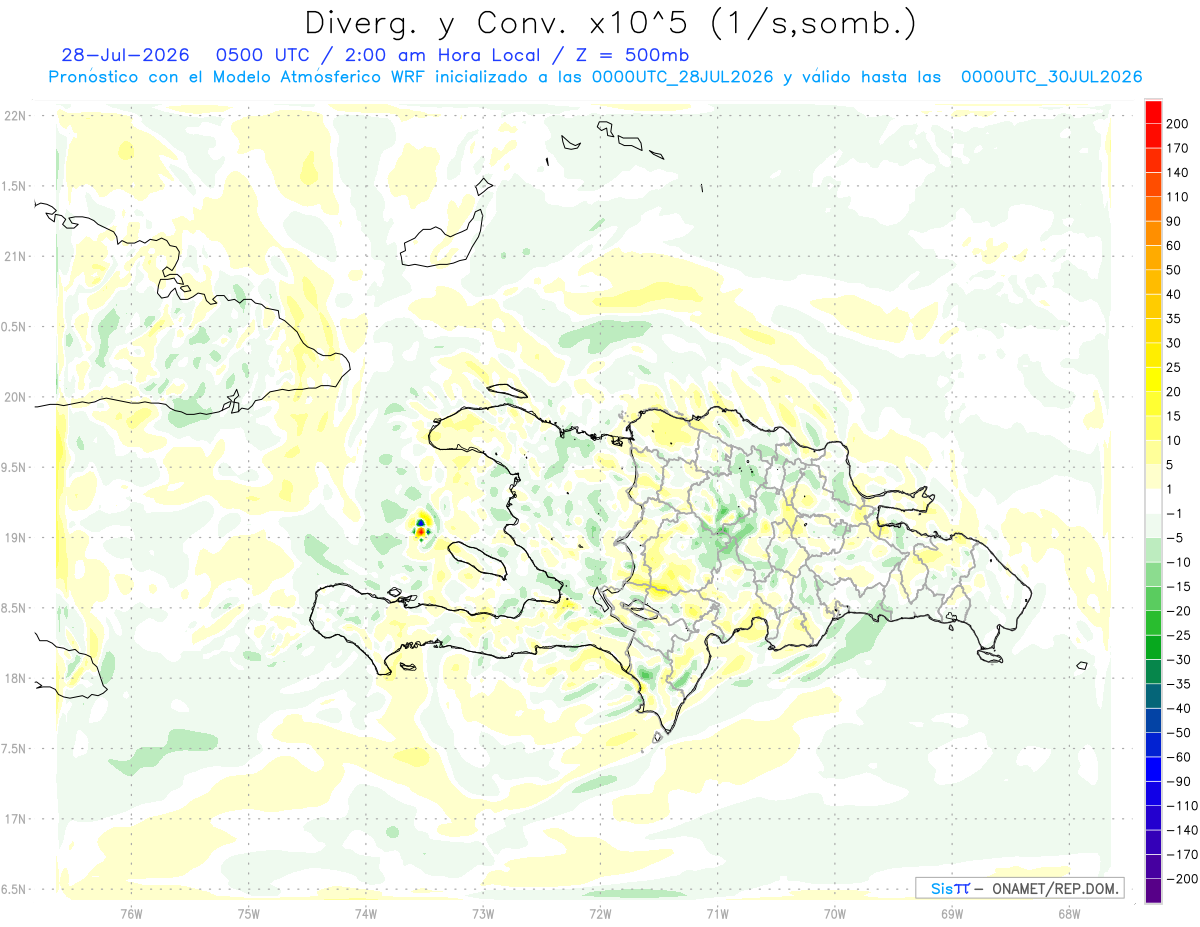Click the positive "25" color bar value
Screen dimensions: 1200x927
1174,367
